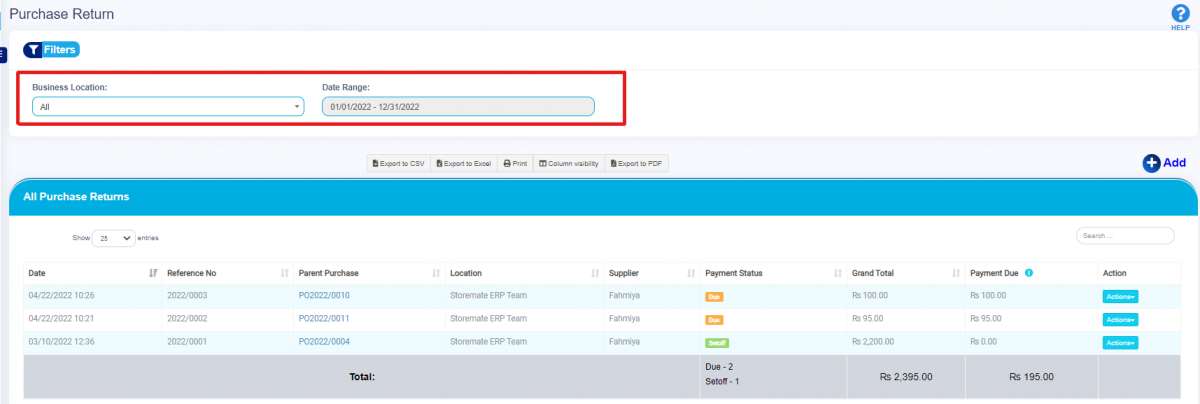Screen dimensions: 1200x404
Task: Click the All Purchase Returns heading
Action: coord(76,197)
